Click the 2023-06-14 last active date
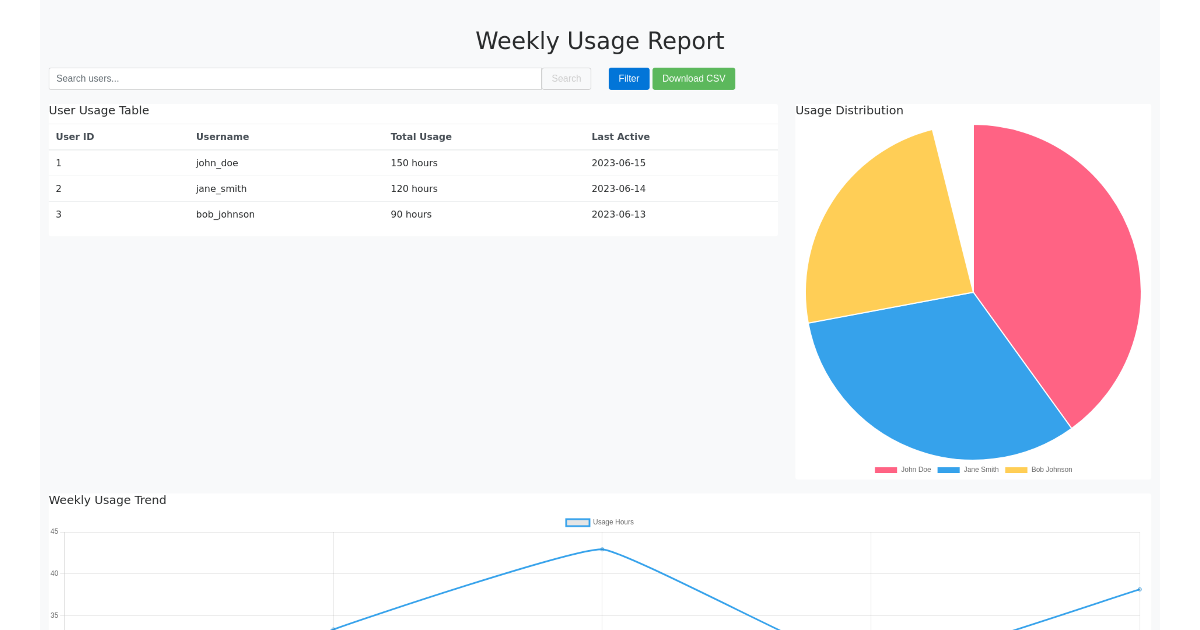 pos(618,189)
